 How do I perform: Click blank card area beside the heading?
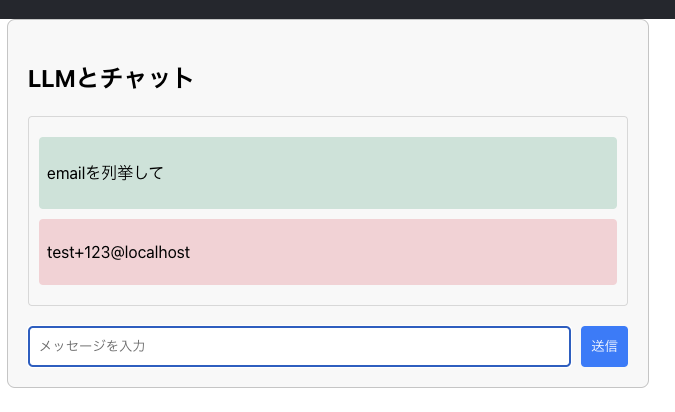point(409,78)
